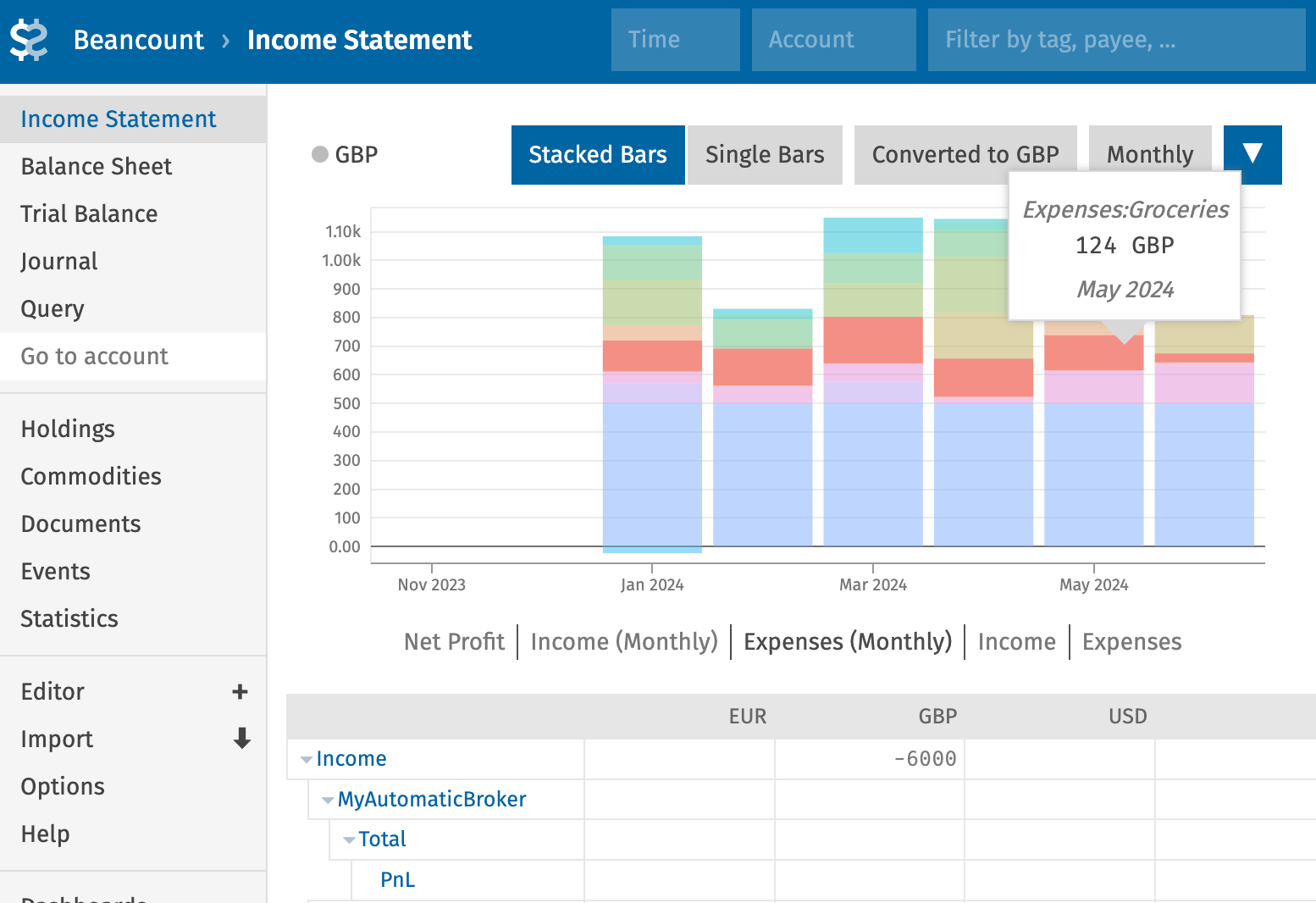This screenshot has width=1316, height=903.
Task: Open the Holdings page
Action: tap(133, 429)
